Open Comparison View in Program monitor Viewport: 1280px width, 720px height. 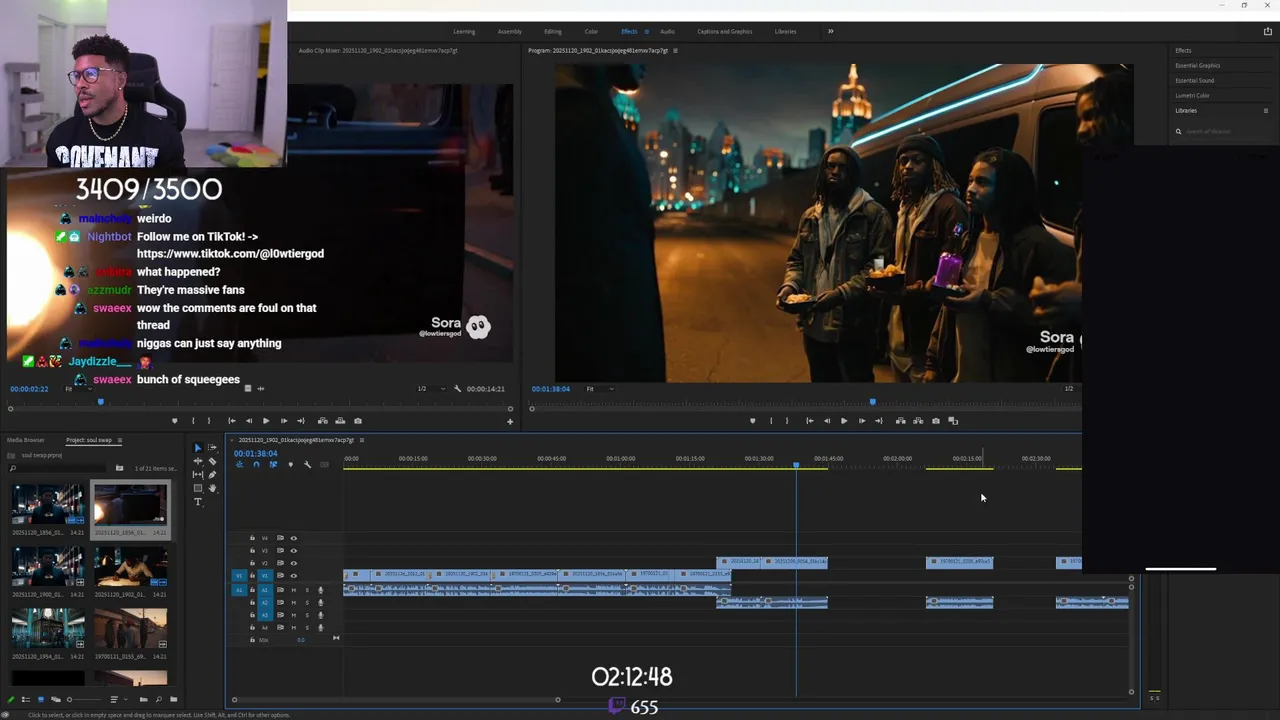click(x=953, y=421)
